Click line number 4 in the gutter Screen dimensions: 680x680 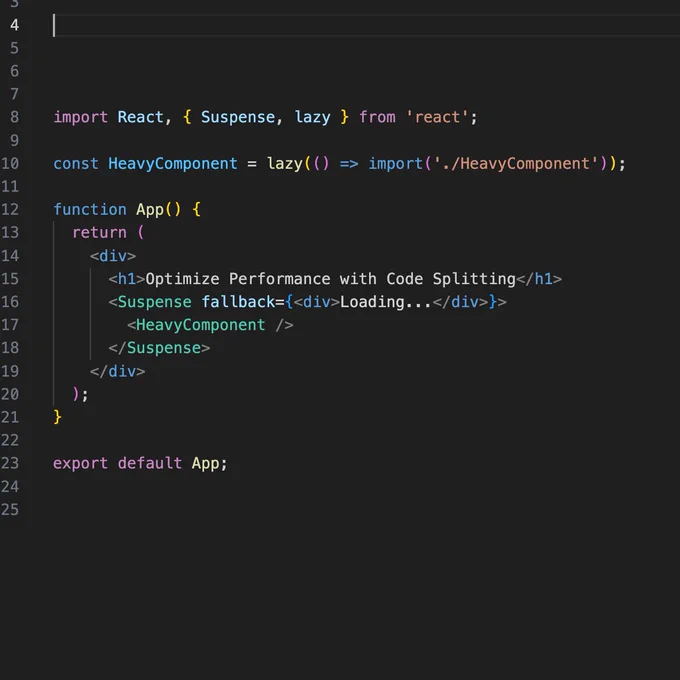click(14, 25)
